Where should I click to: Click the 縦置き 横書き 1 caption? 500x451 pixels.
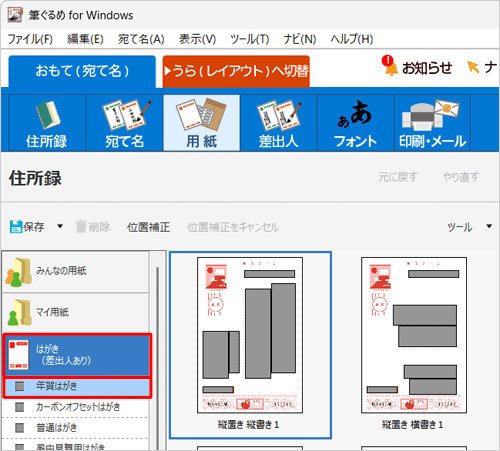412,425
